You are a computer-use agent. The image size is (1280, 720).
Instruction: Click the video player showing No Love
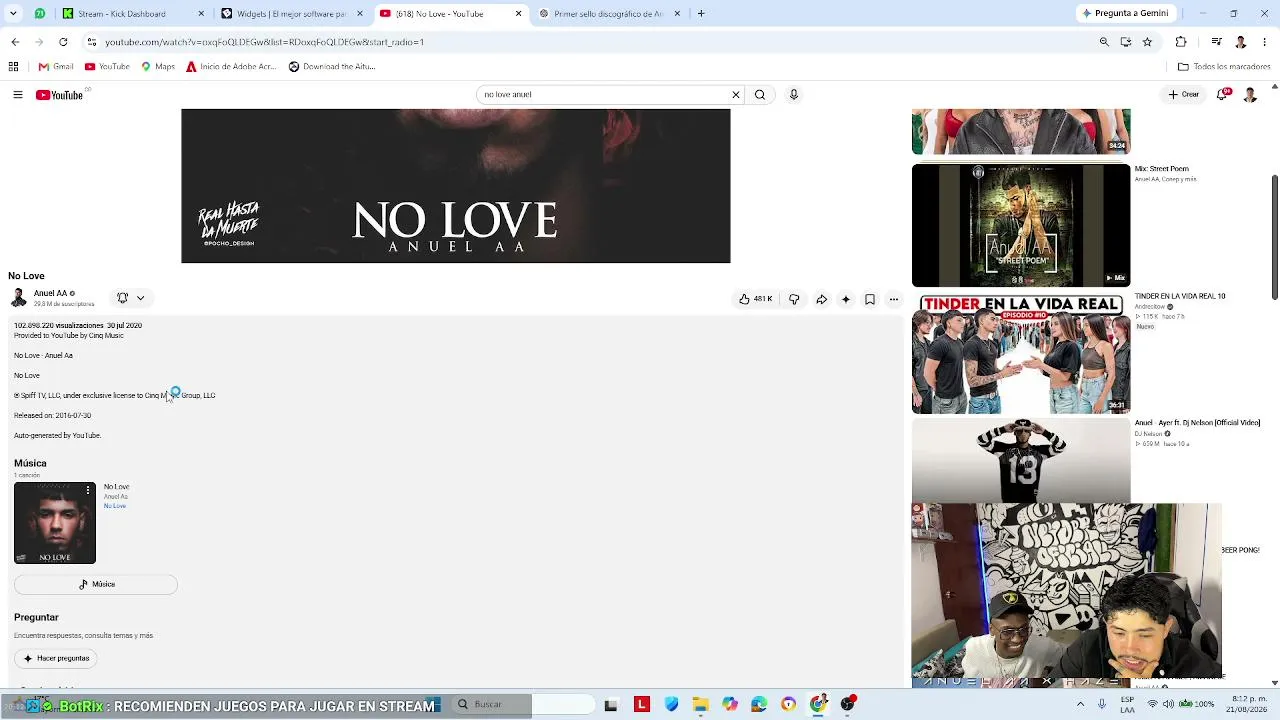(456, 186)
